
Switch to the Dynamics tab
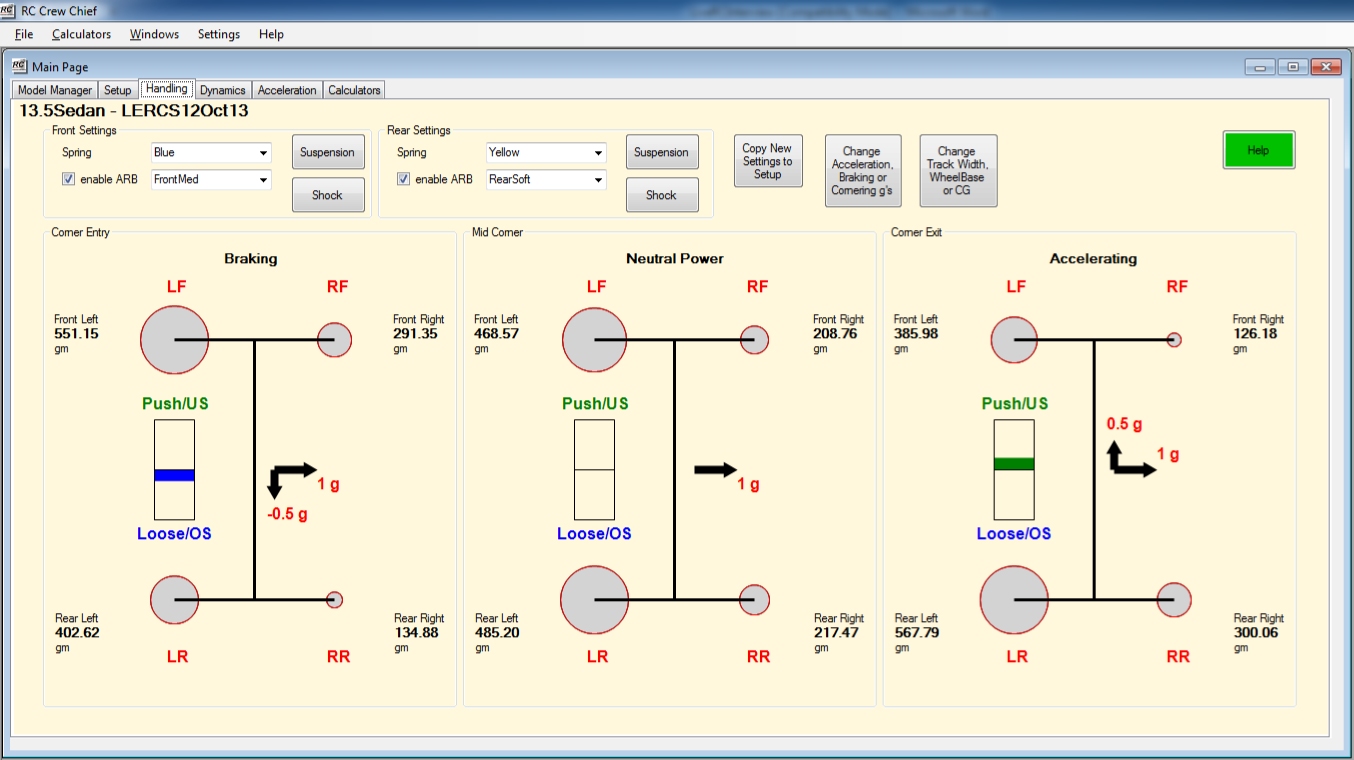coord(222,90)
